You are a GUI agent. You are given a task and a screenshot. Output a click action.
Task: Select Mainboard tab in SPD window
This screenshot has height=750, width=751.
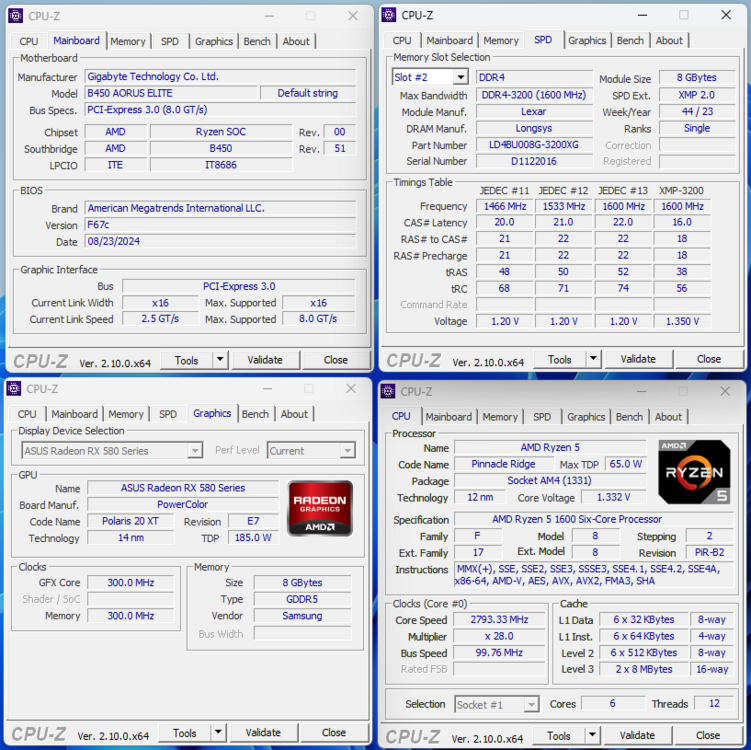click(x=449, y=40)
